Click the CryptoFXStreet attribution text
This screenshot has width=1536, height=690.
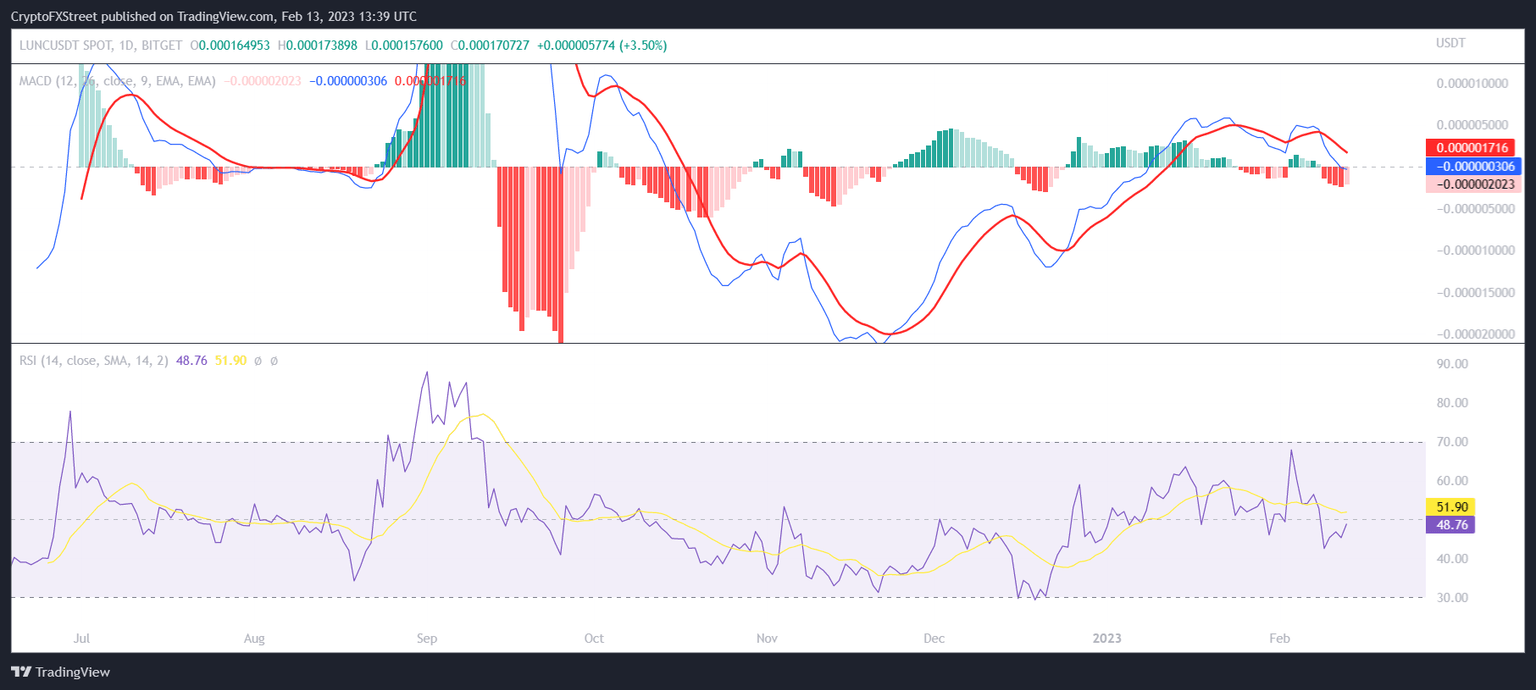55,15
